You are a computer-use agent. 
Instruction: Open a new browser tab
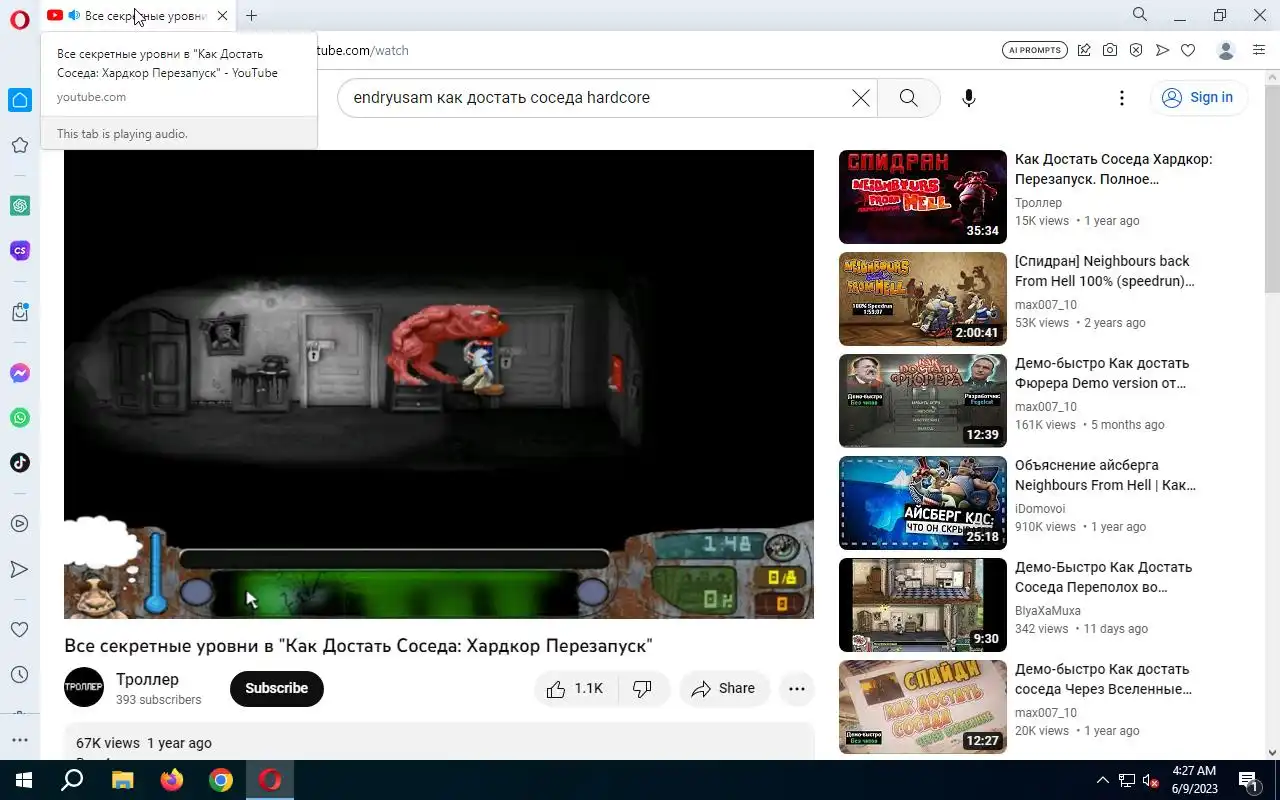[x=252, y=15]
